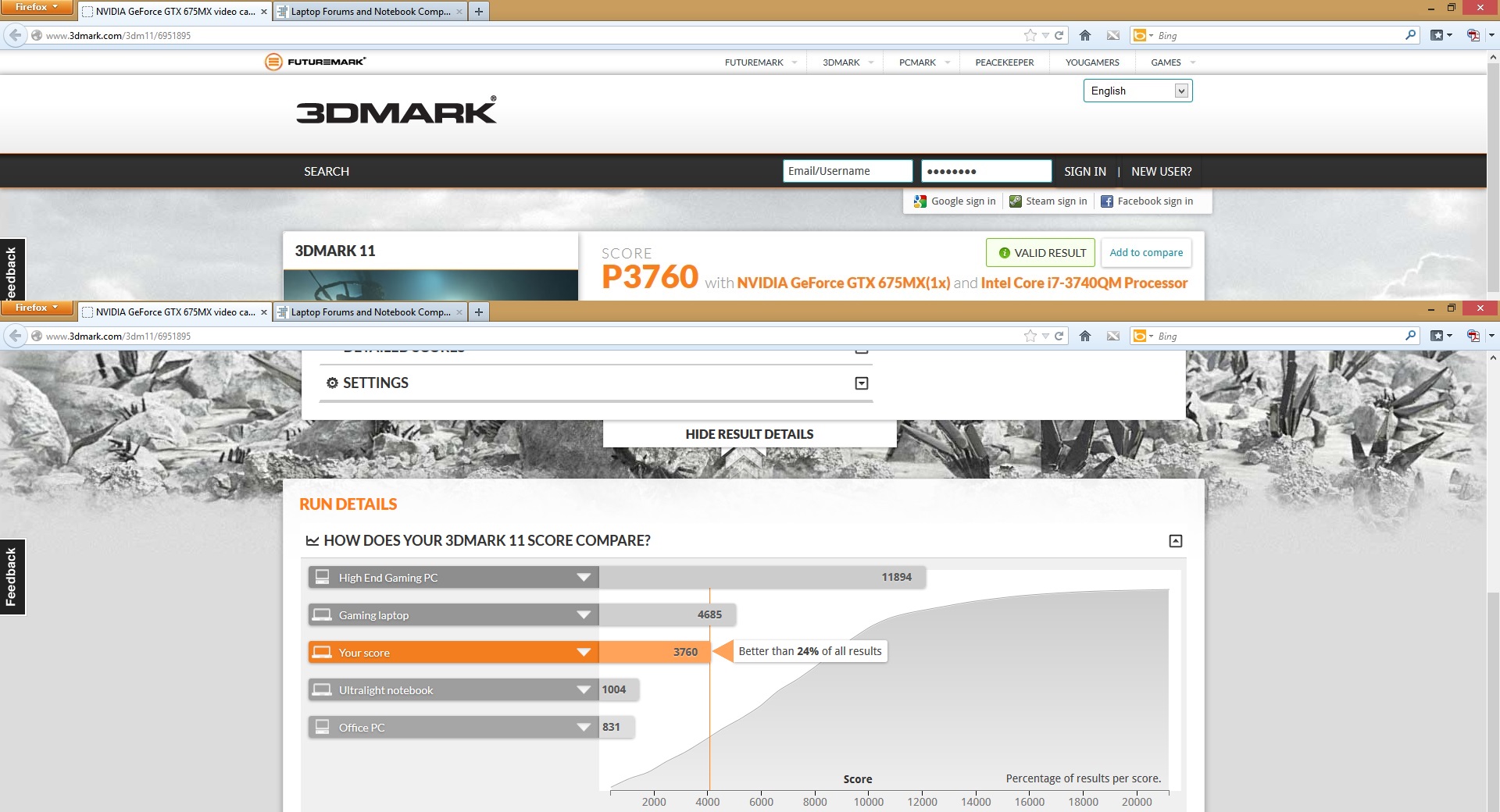Click SEARCH in dark navigation bar
The image size is (1500, 812).
[327, 172]
